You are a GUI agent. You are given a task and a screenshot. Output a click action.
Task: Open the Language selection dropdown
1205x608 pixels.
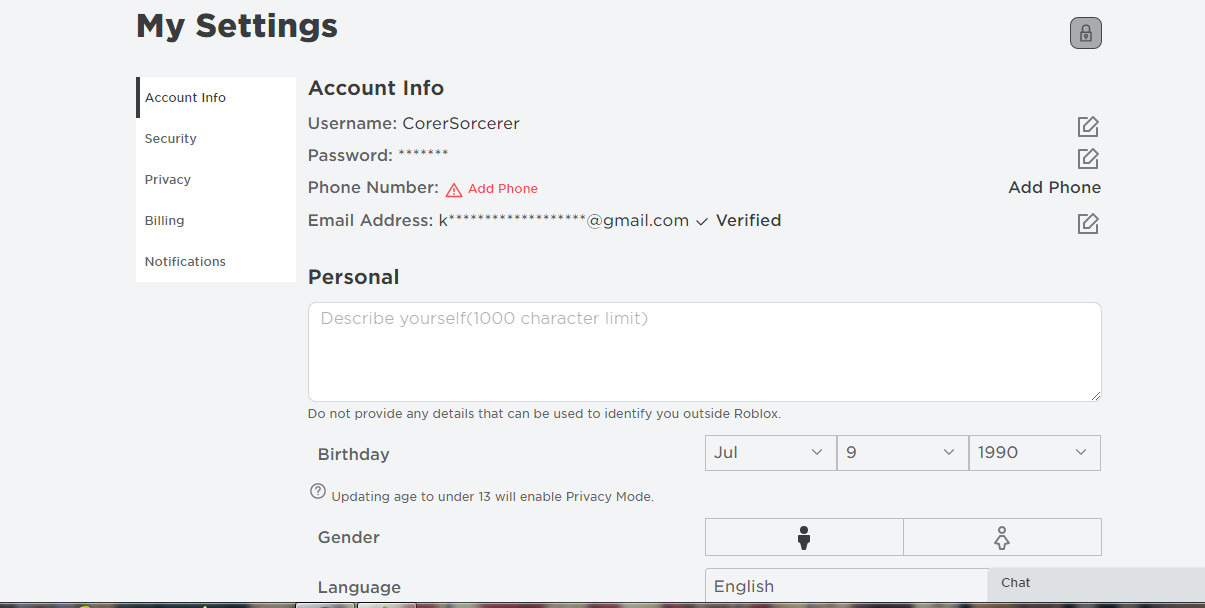click(846, 586)
